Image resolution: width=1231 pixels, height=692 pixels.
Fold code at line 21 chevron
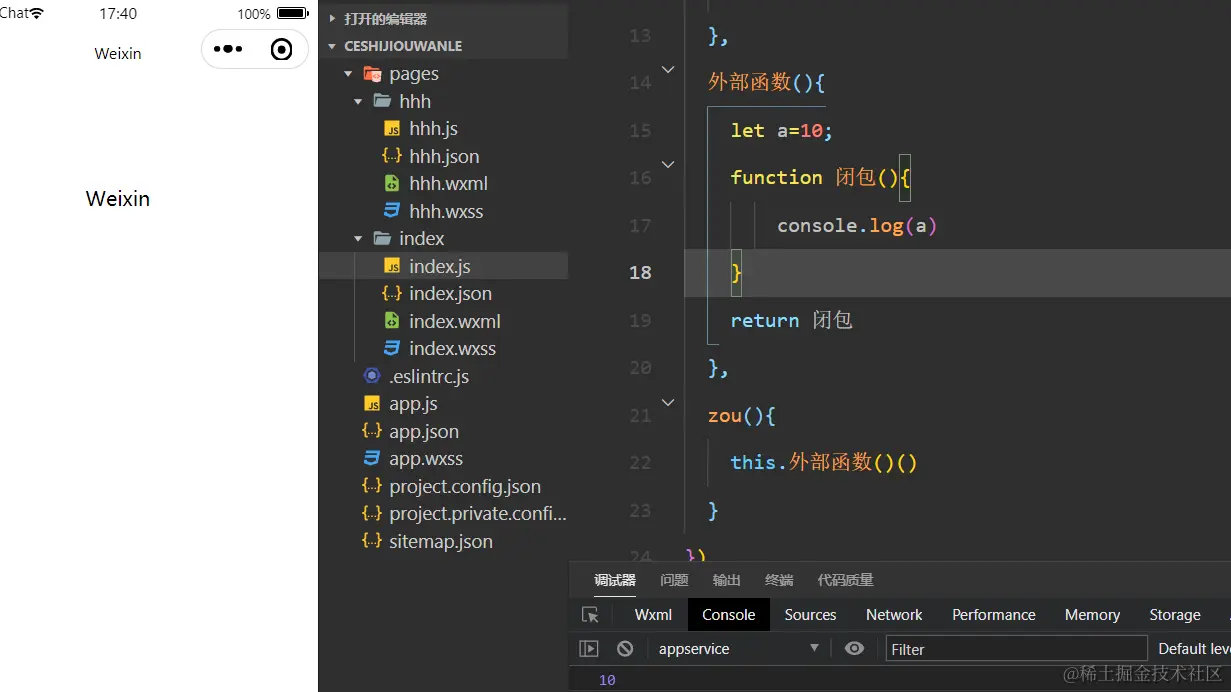click(668, 402)
